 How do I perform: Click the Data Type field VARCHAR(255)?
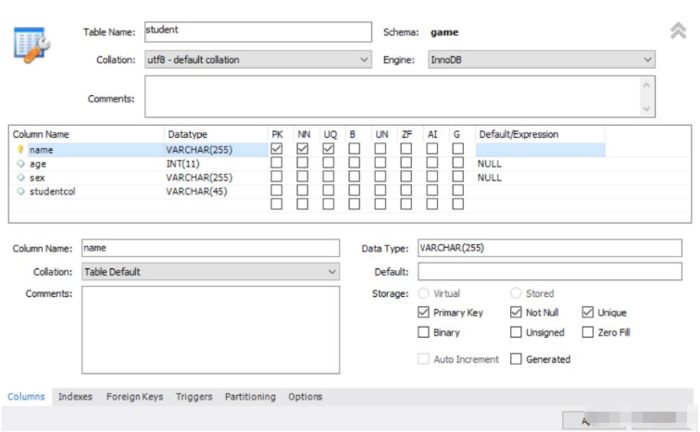coord(548,248)
